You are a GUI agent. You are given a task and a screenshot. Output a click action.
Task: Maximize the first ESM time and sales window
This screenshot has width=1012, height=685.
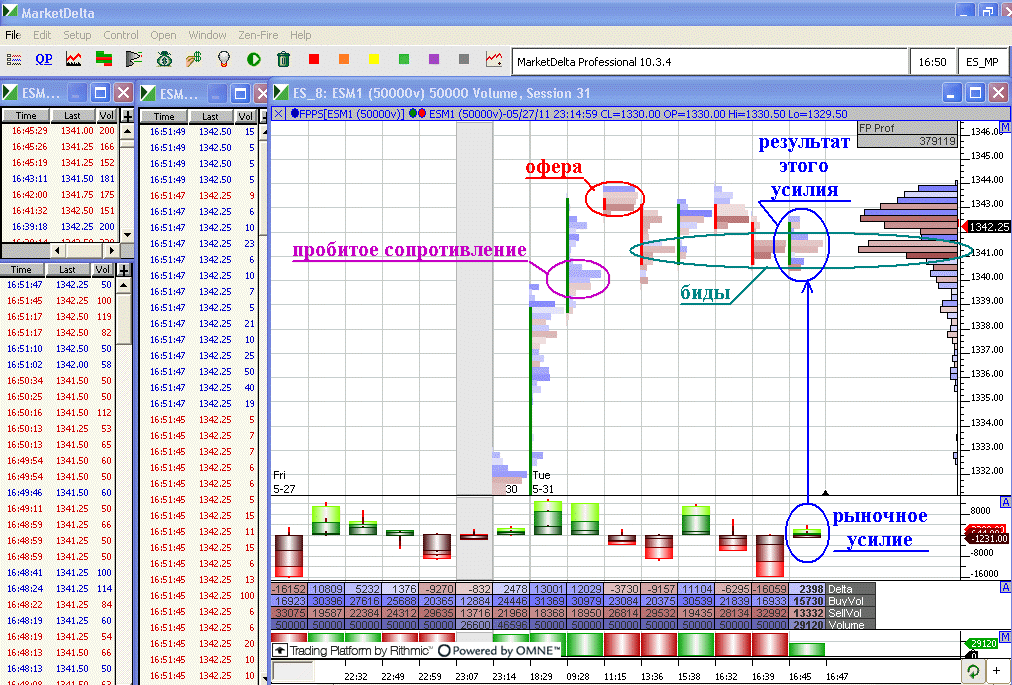[100, 93]
